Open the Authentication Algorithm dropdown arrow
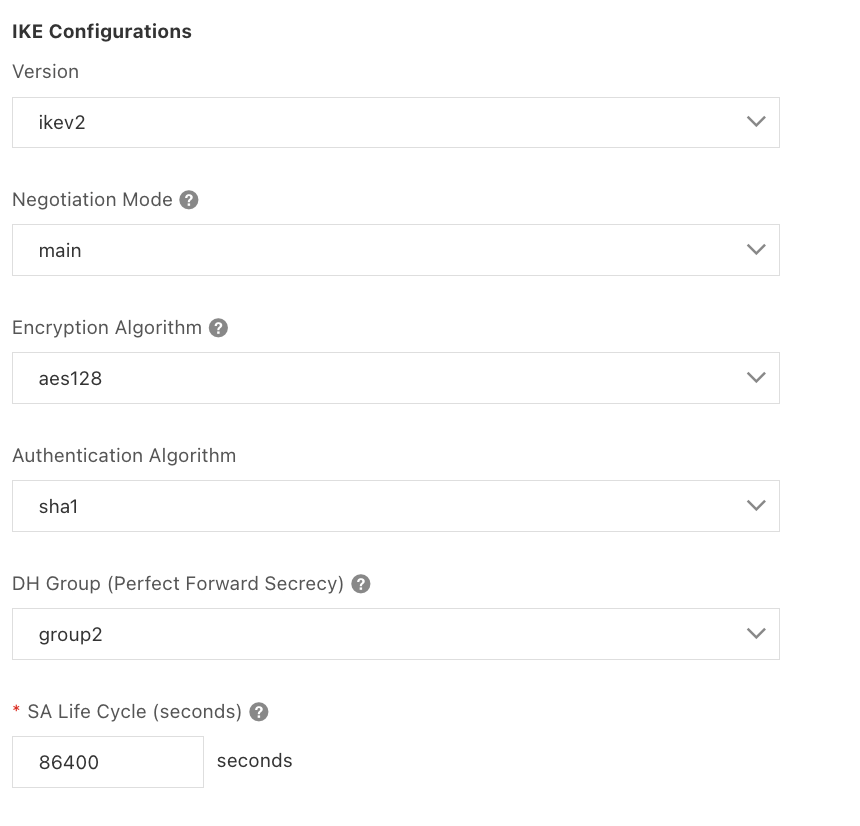Viewport: 860px width, 826px height. pyautogui.click(x=756, y=506)
